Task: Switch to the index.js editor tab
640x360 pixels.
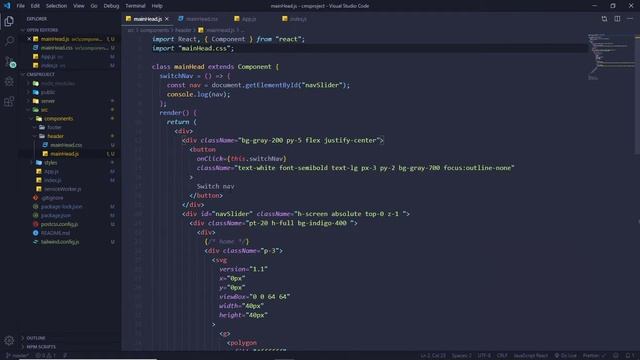Action: coord(298,19)
